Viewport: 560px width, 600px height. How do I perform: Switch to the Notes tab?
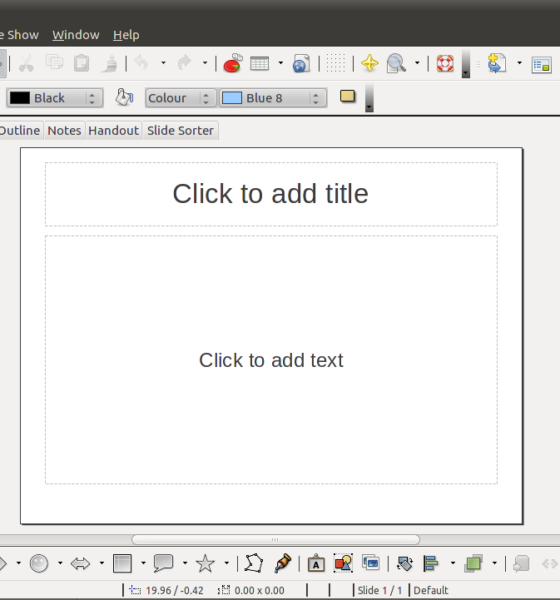point(64,130)
